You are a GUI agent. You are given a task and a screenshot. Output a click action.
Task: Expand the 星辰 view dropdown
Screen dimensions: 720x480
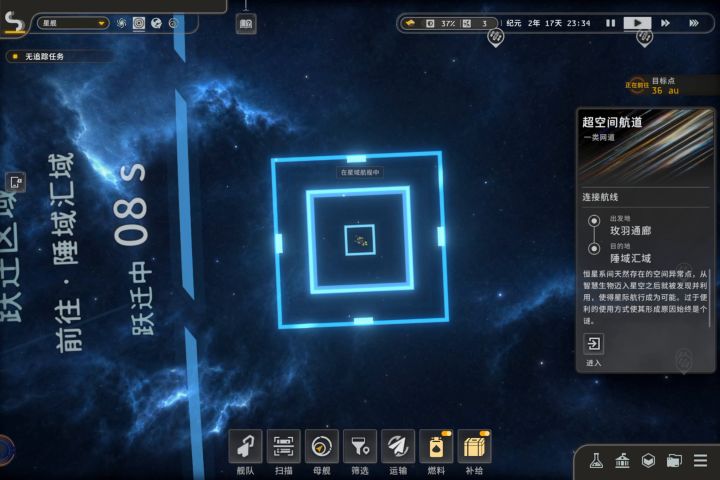(73, 23)
